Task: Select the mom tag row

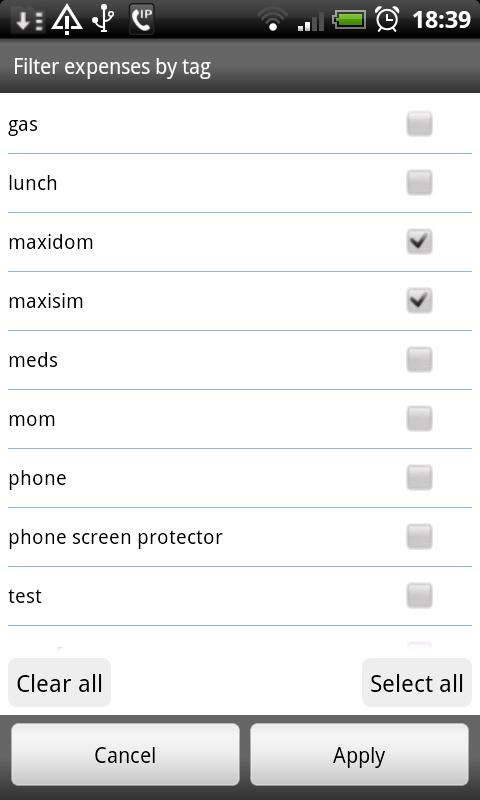Action: click(x=240, y=419)
